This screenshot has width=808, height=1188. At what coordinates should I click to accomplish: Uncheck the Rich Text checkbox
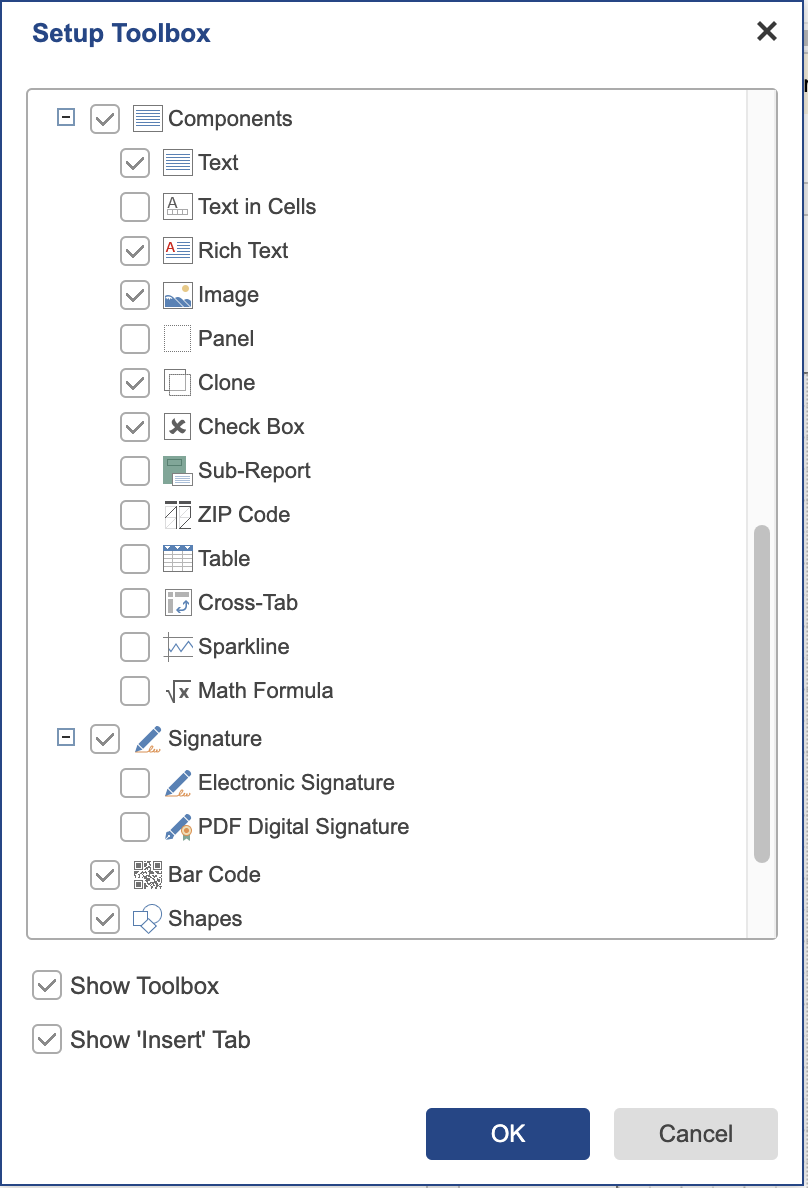click(135, 251)
